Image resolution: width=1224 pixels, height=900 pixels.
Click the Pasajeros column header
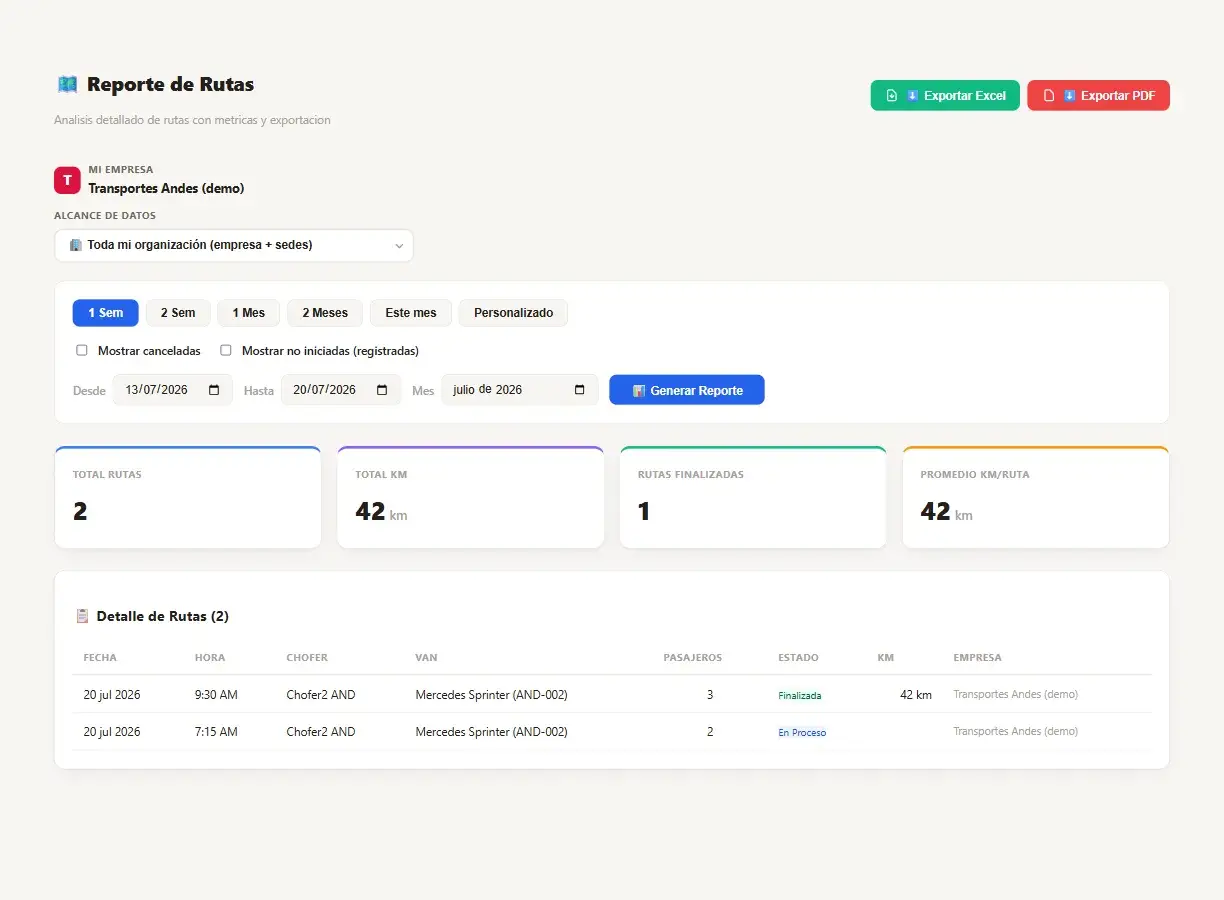click(693, 658)
